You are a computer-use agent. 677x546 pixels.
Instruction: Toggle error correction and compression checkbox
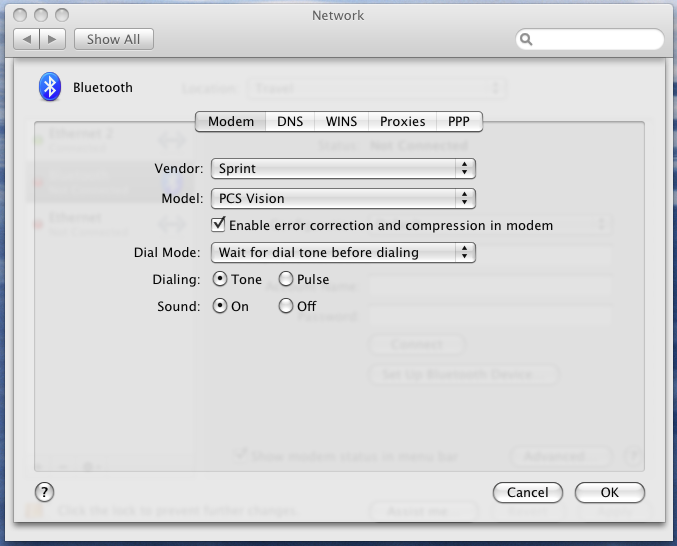218,224
